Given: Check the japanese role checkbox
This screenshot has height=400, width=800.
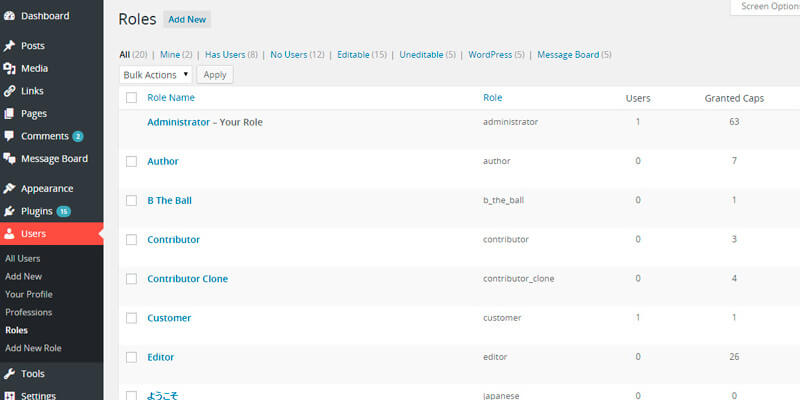Looking at the screenshot, I should tap(132, 395).
